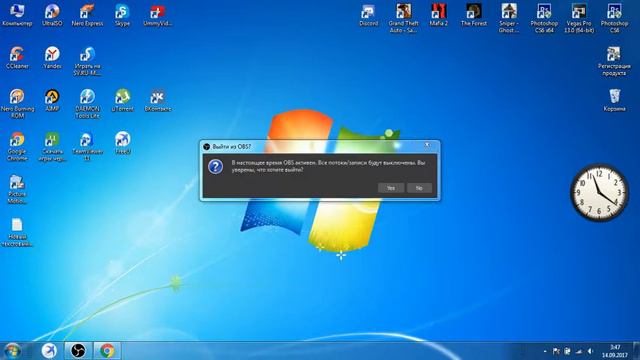Select the DAEMON Tools Lite icon

pyautogui.click(x=87, y=104)
